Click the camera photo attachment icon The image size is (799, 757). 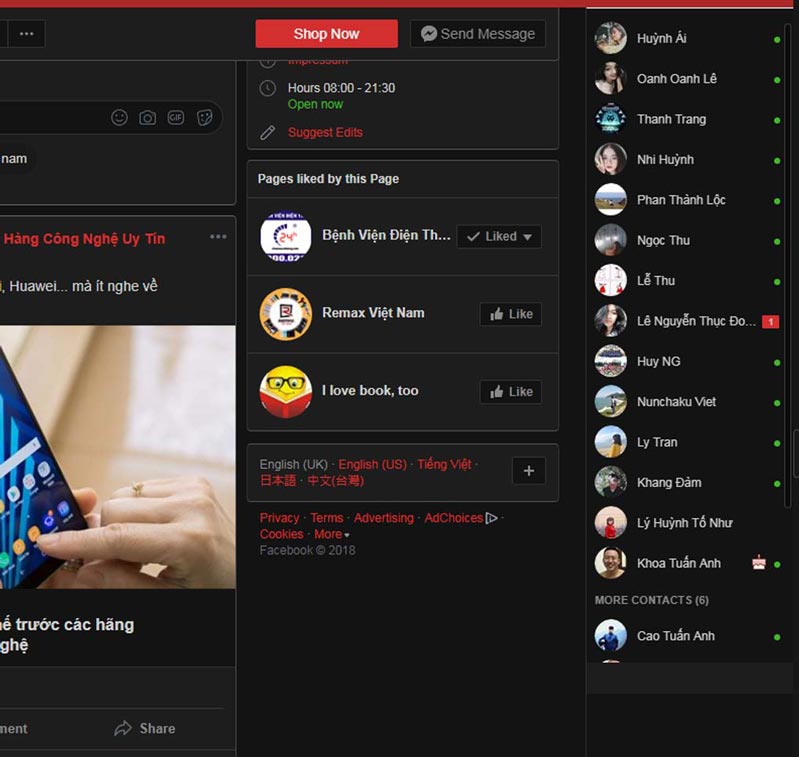point(147,118)
